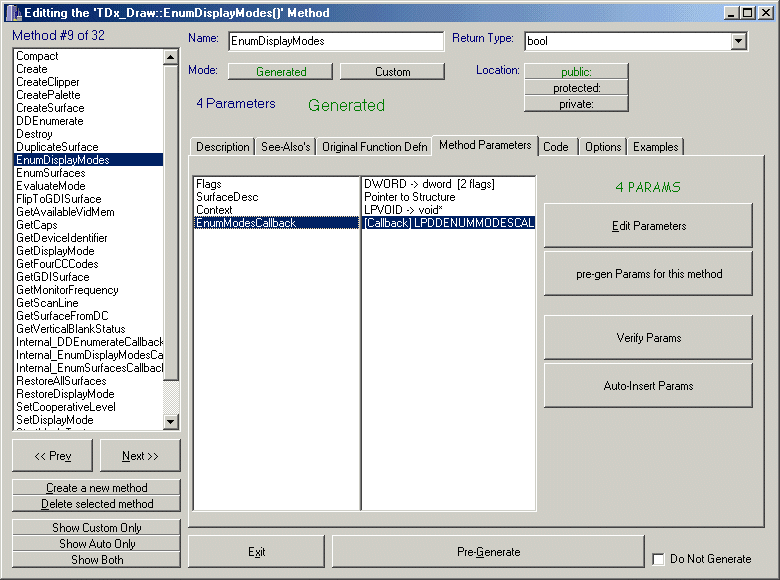Open the Return Type dropdown
The width and height of the screenshot is (780, 580).
tap(738, 42)
